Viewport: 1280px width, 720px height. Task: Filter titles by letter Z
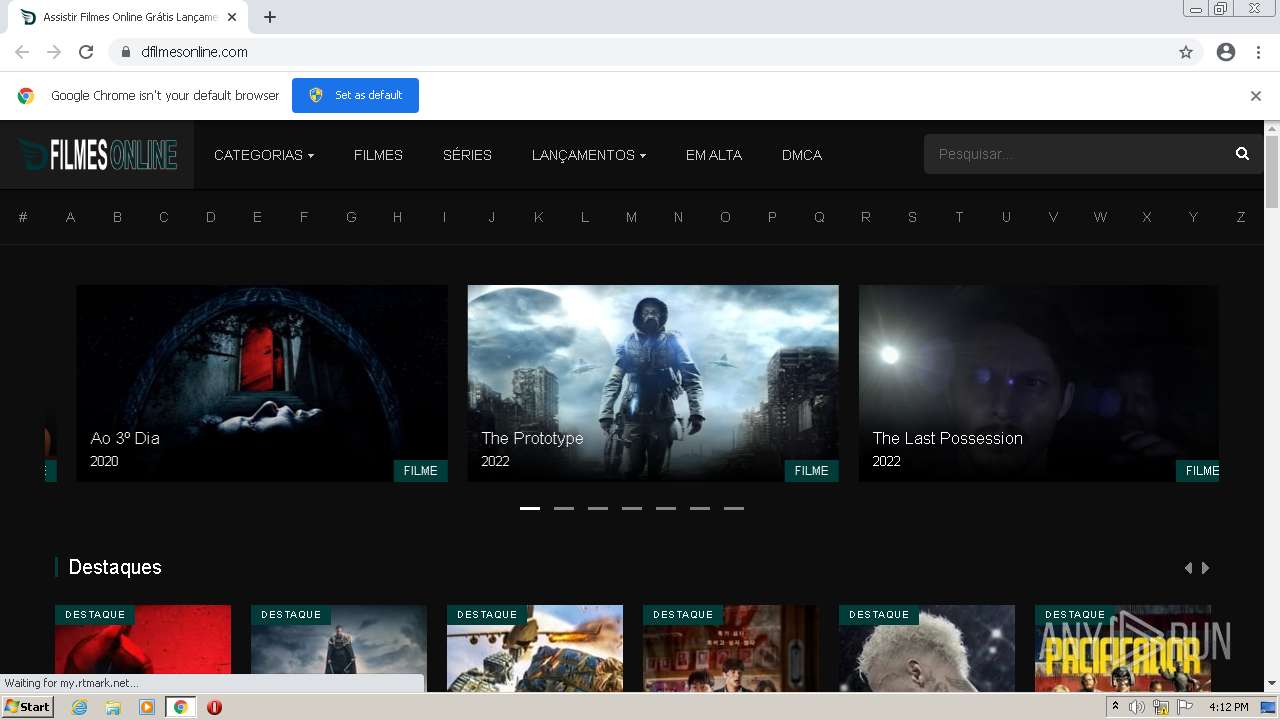point(1241,217)
